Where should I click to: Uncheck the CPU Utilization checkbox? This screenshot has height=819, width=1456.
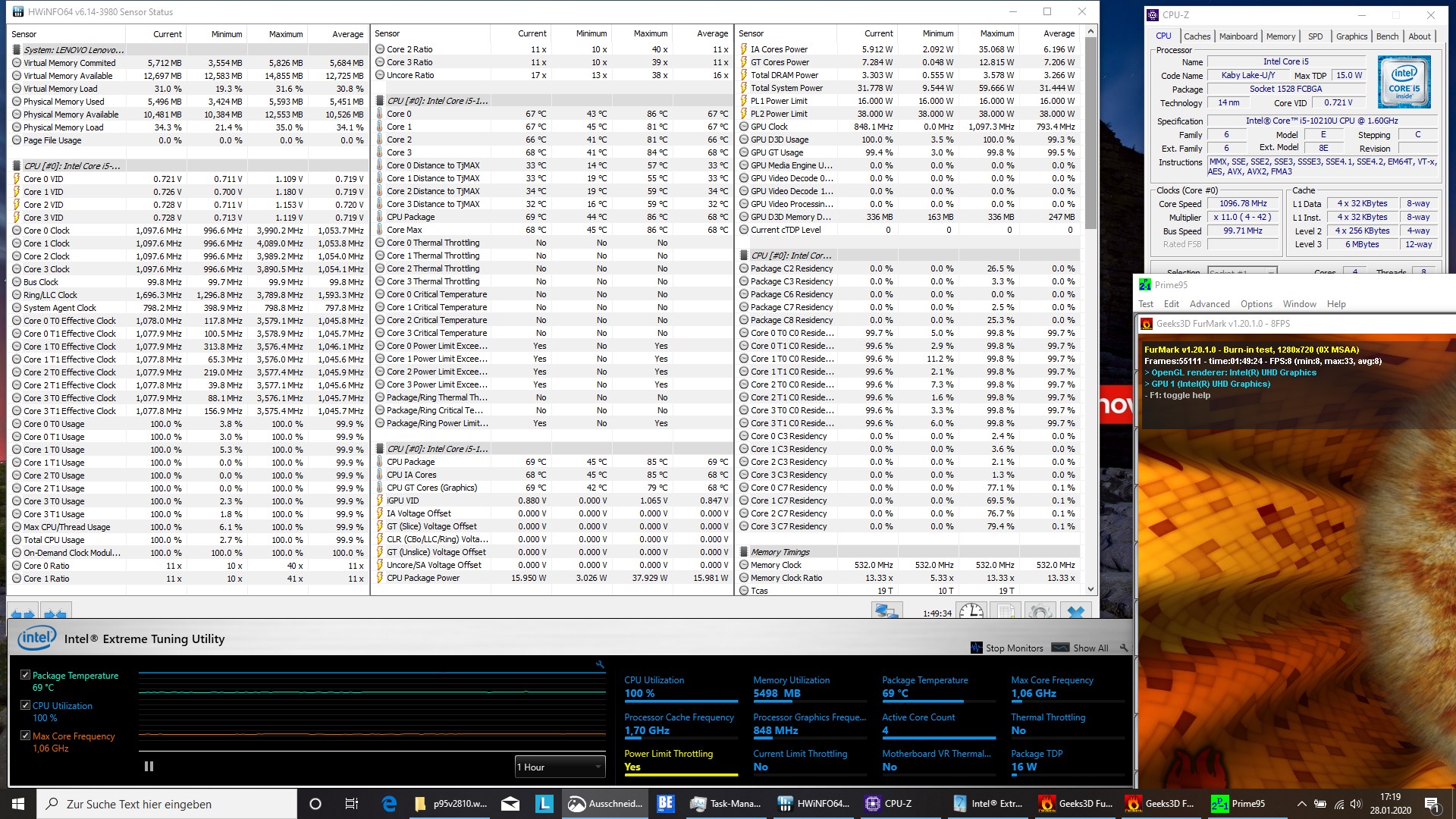pos(25,705)
